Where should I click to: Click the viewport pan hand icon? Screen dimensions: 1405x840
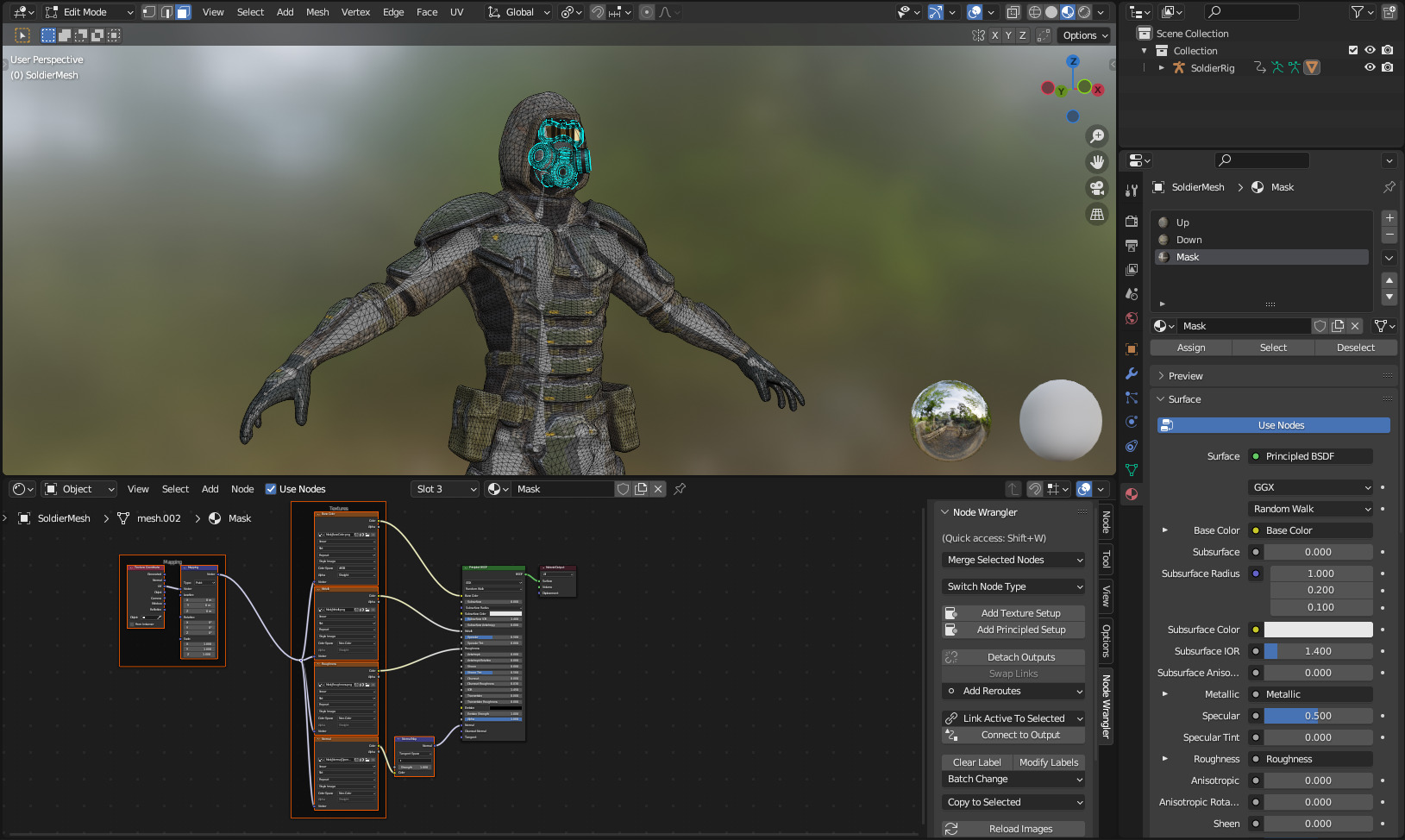(1097, 162)
